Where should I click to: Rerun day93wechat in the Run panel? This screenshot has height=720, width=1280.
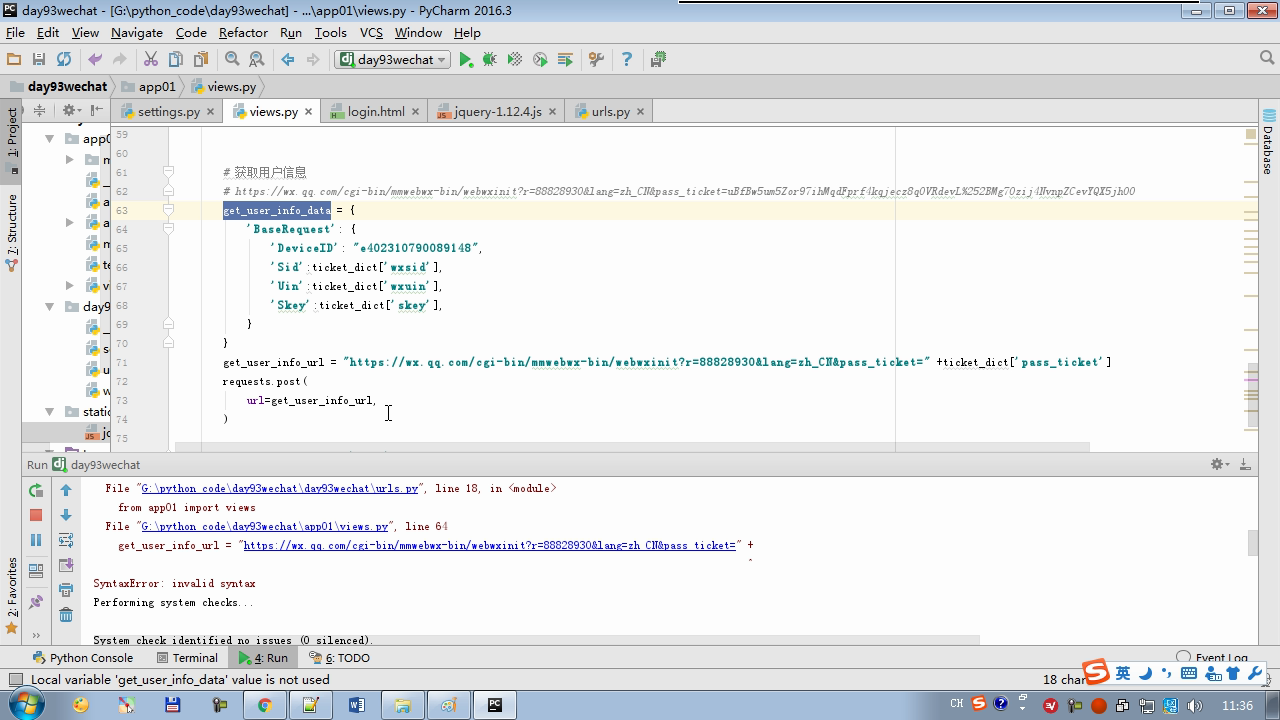(36, 490)
